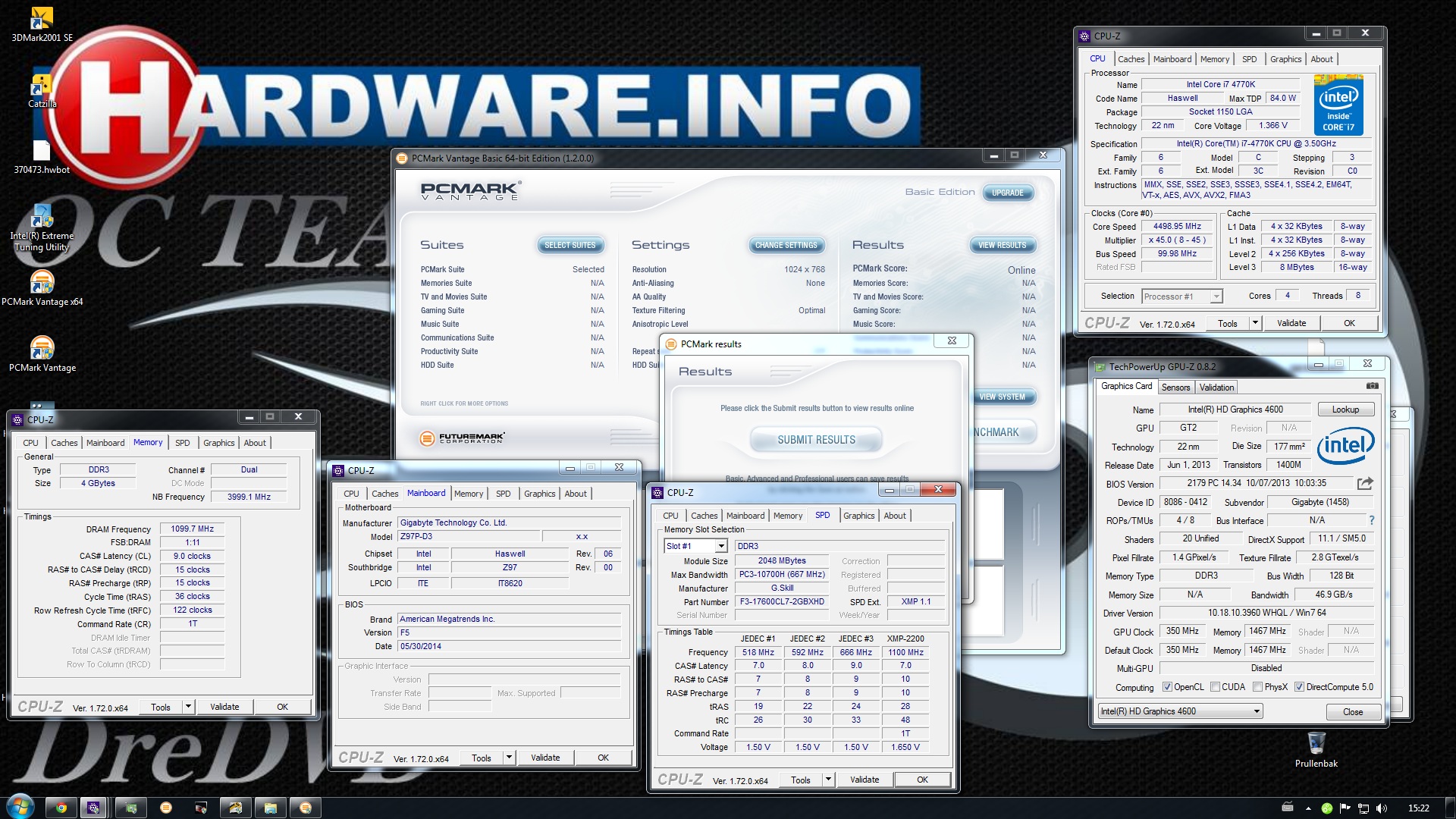Click the Gaming Suite row in PCMark Suites

click(512, 310)
